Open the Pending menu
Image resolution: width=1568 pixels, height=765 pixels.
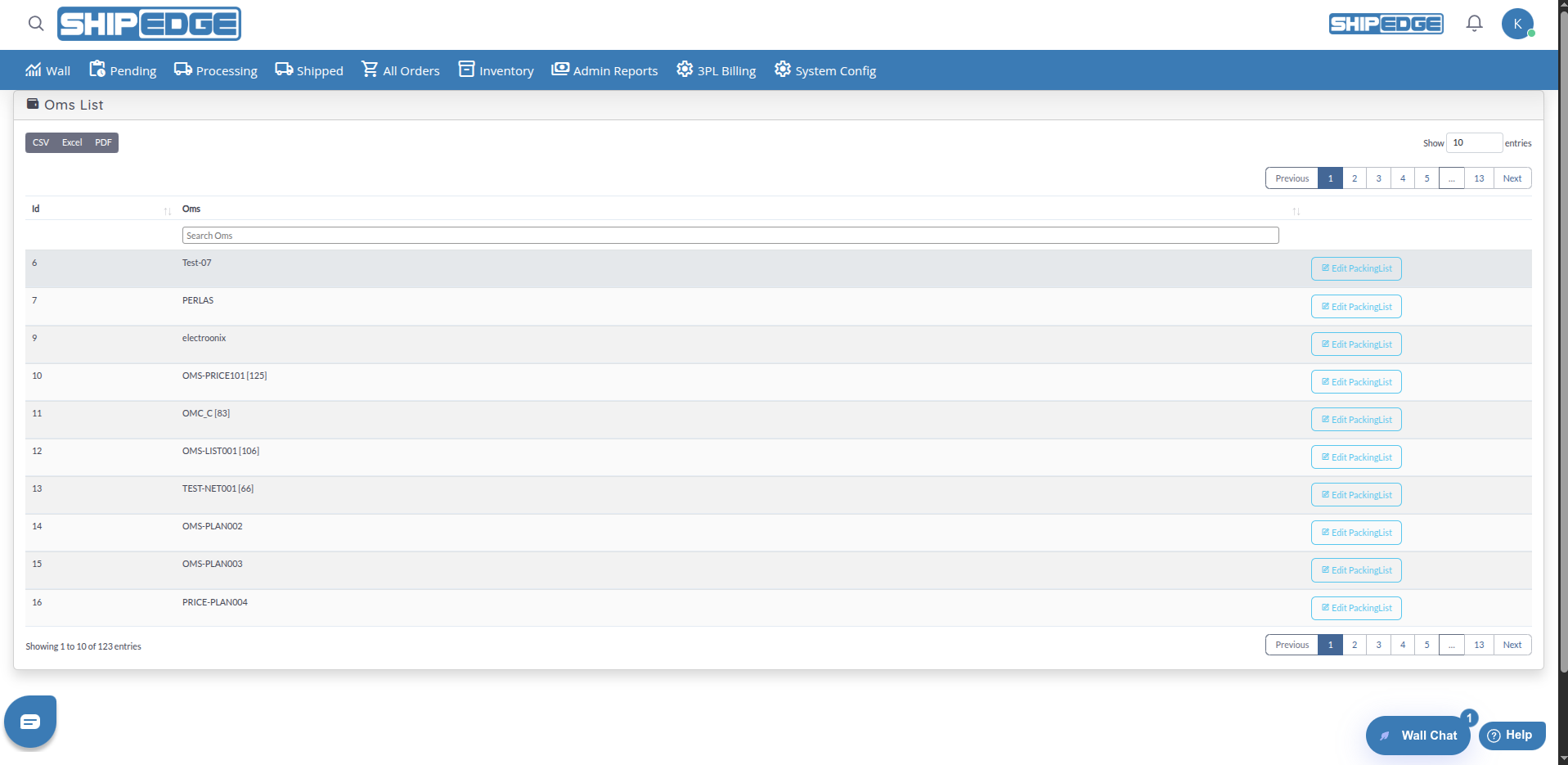click(x=123, y=70)
